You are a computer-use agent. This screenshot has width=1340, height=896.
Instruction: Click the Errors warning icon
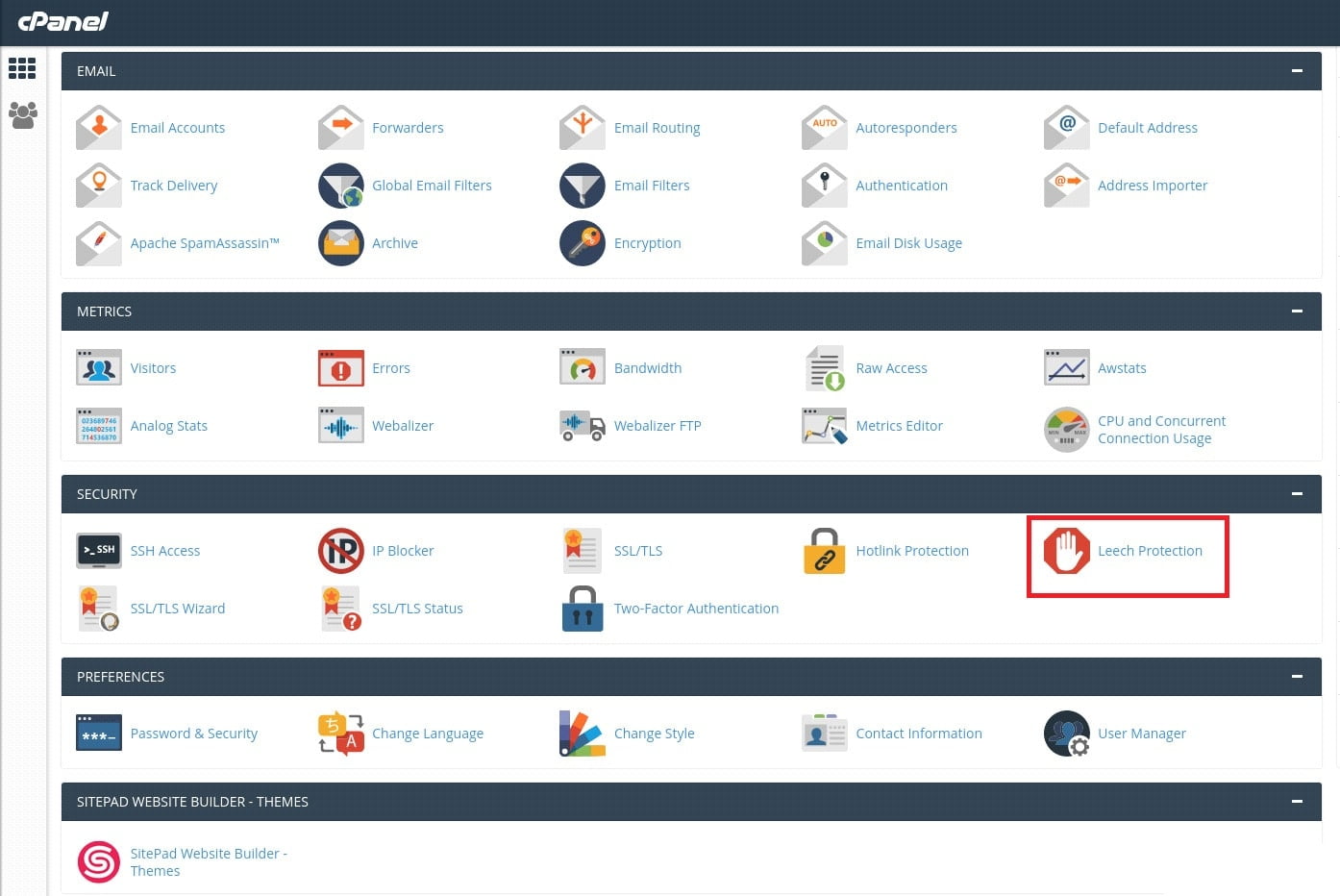click(x=340, y=368)
